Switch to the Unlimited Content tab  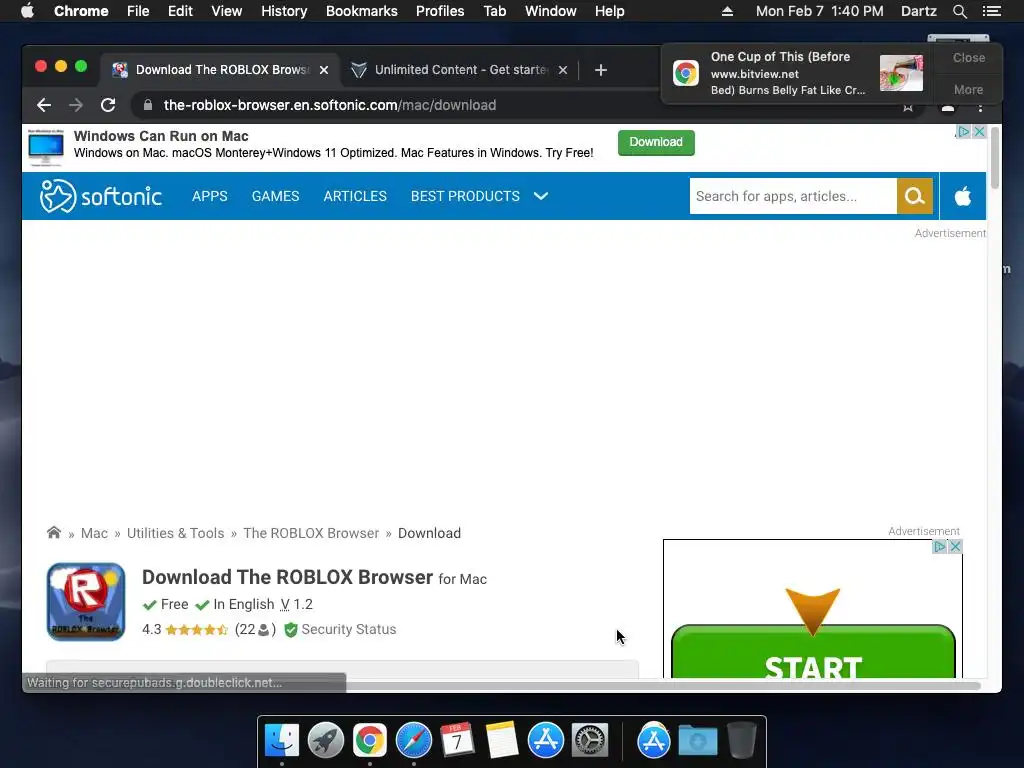(459, 70)
